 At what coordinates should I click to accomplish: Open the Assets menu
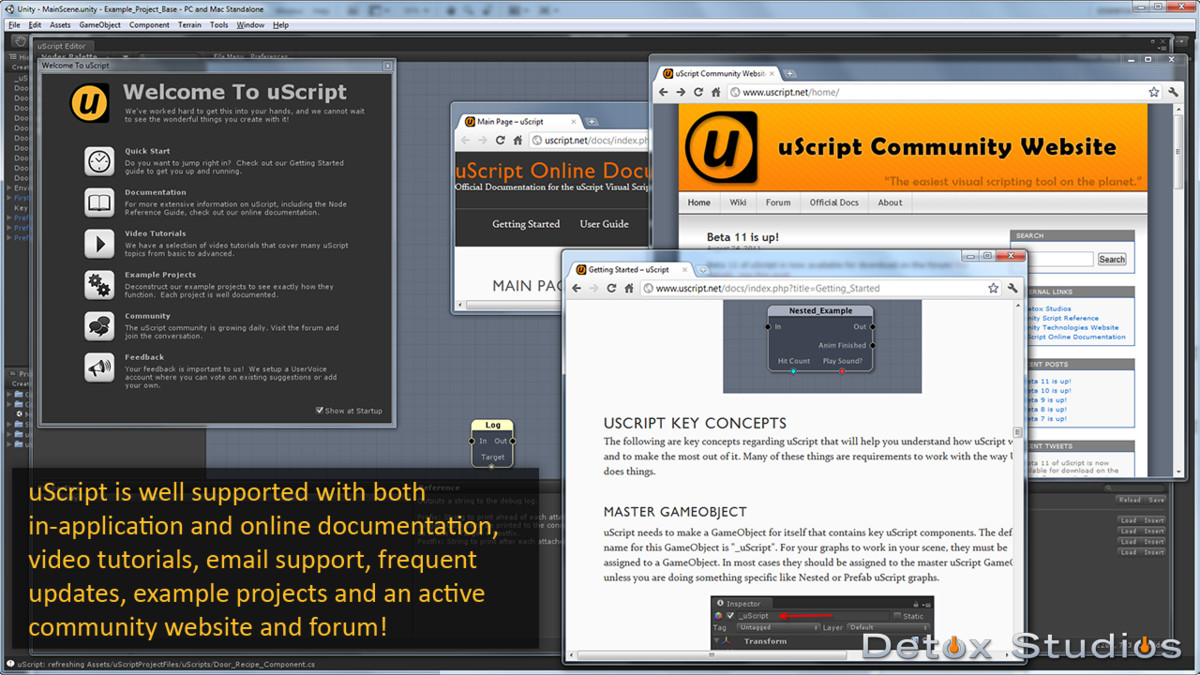(x=60, y=25)
